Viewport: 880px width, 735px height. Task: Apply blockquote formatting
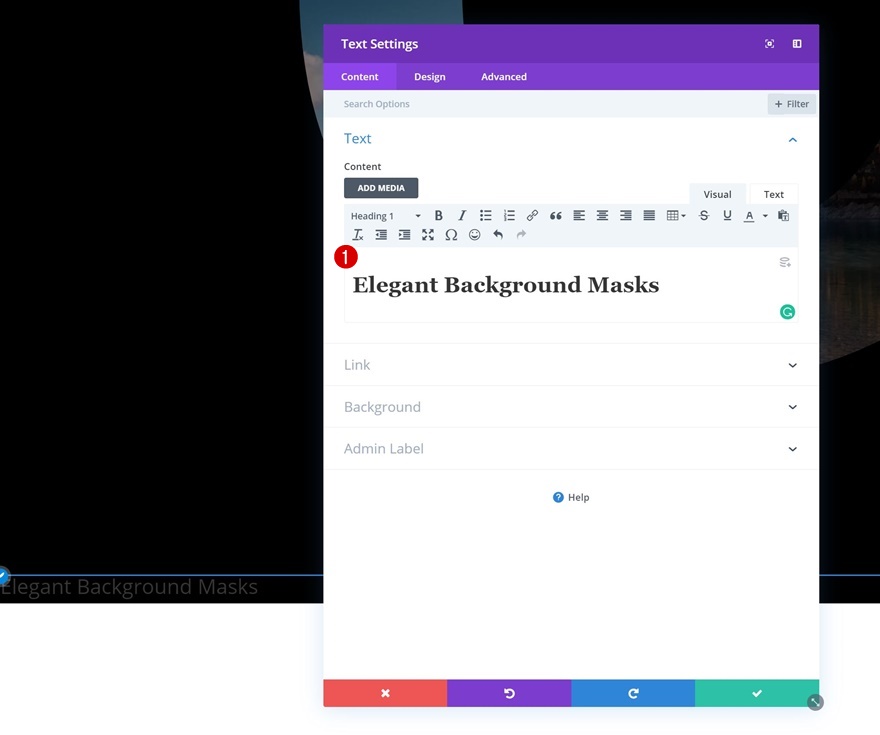tap(556, 215)
